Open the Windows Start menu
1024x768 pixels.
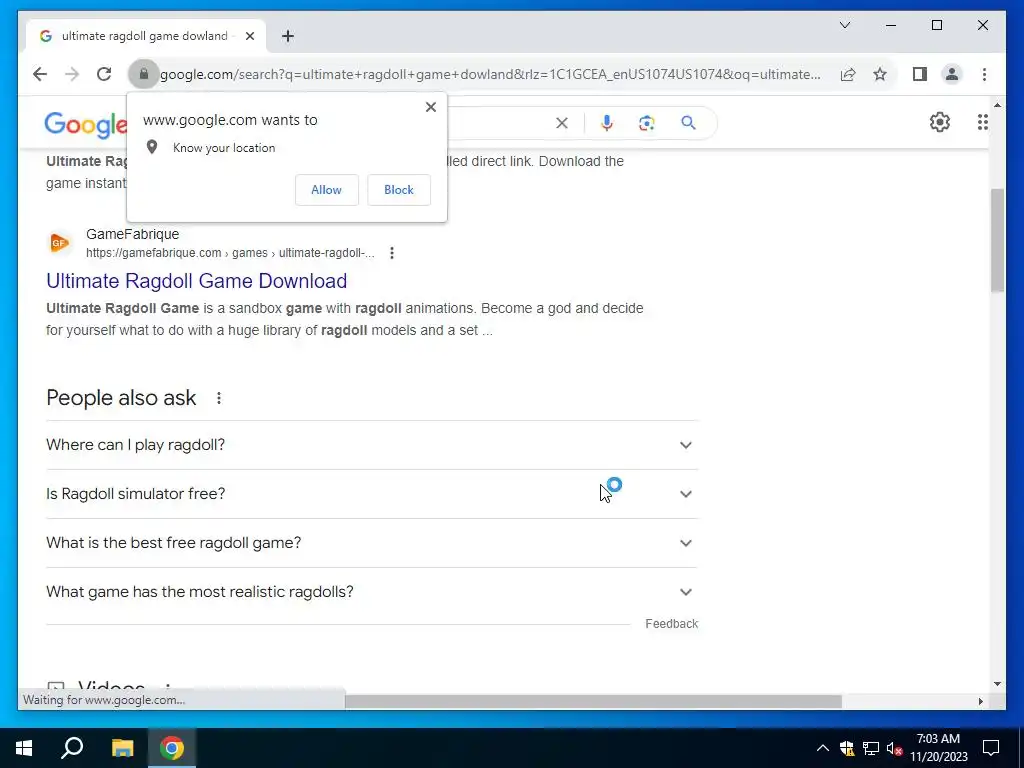point(24,748)
